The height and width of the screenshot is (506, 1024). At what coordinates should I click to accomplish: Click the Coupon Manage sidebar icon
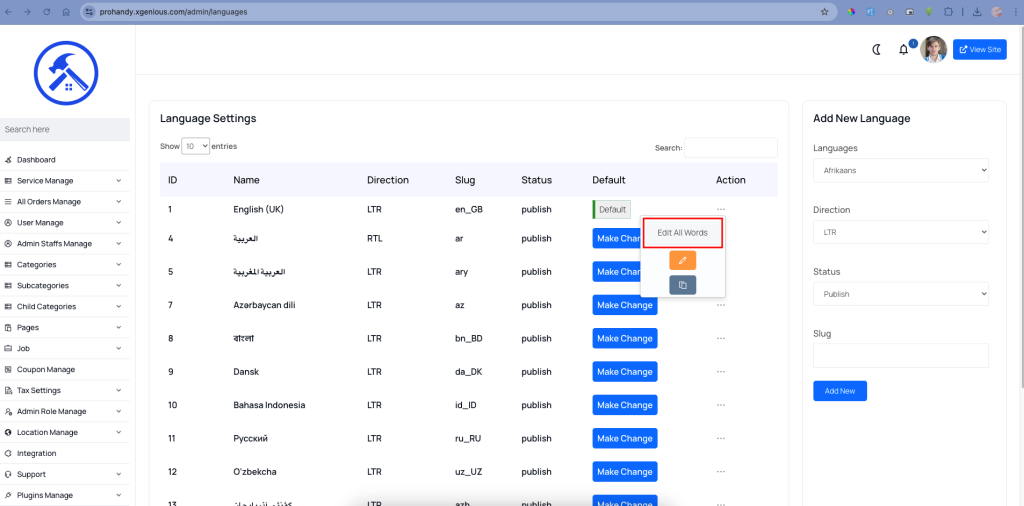coord(8,370)
